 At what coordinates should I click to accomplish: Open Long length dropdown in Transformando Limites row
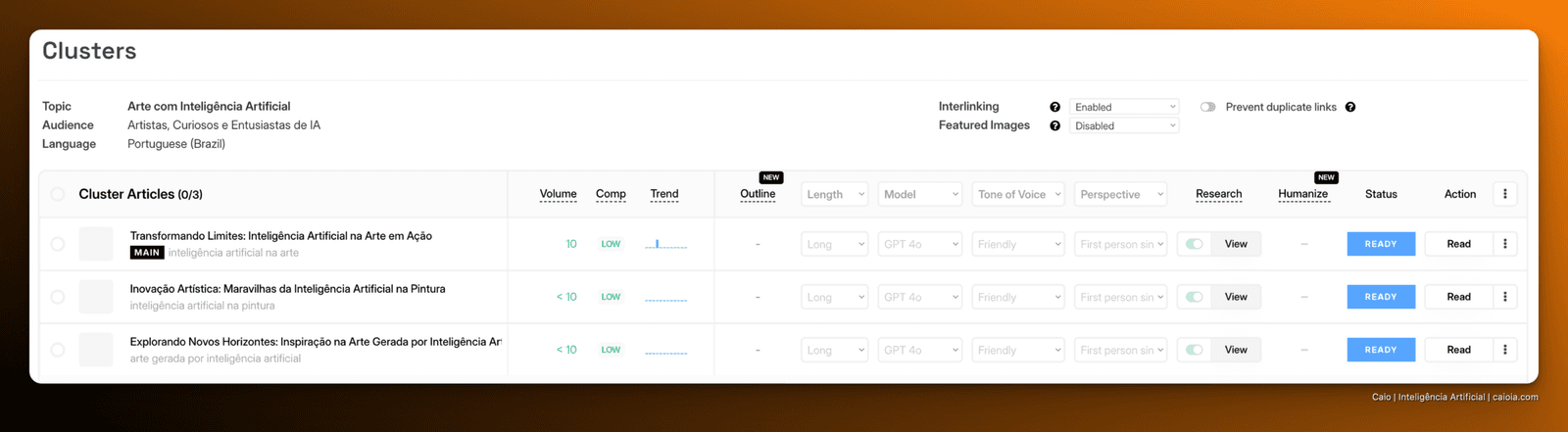pos(835,244)
